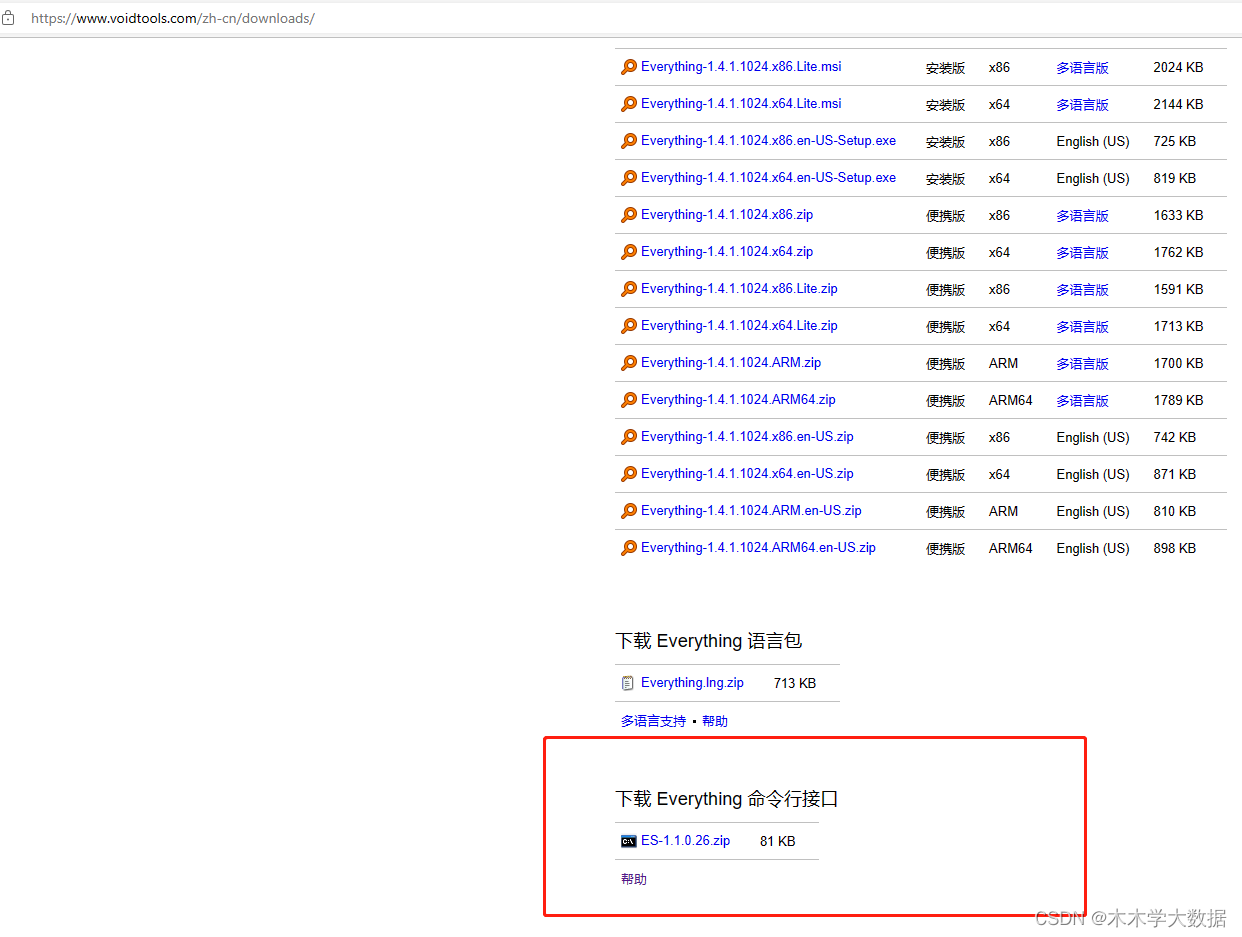The image size is (1242, 937).
Task: Click 多语言版 in the x64.zip row
Action: pyautogui.click(x=1082, y=253)
